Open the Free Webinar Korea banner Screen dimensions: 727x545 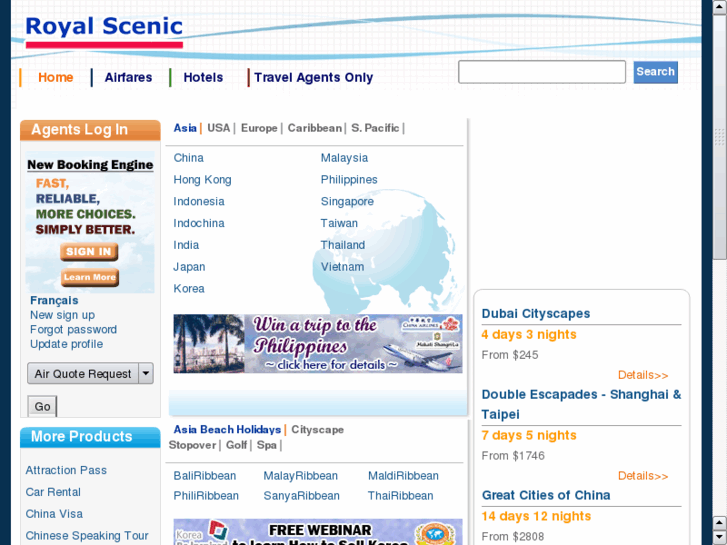318,532
